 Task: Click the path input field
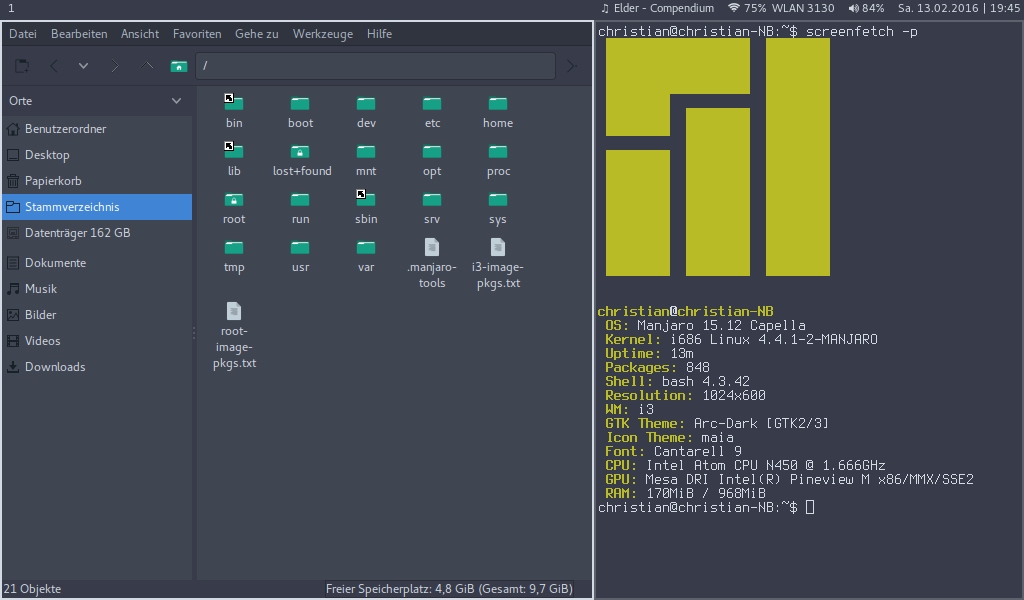[376, 66]
